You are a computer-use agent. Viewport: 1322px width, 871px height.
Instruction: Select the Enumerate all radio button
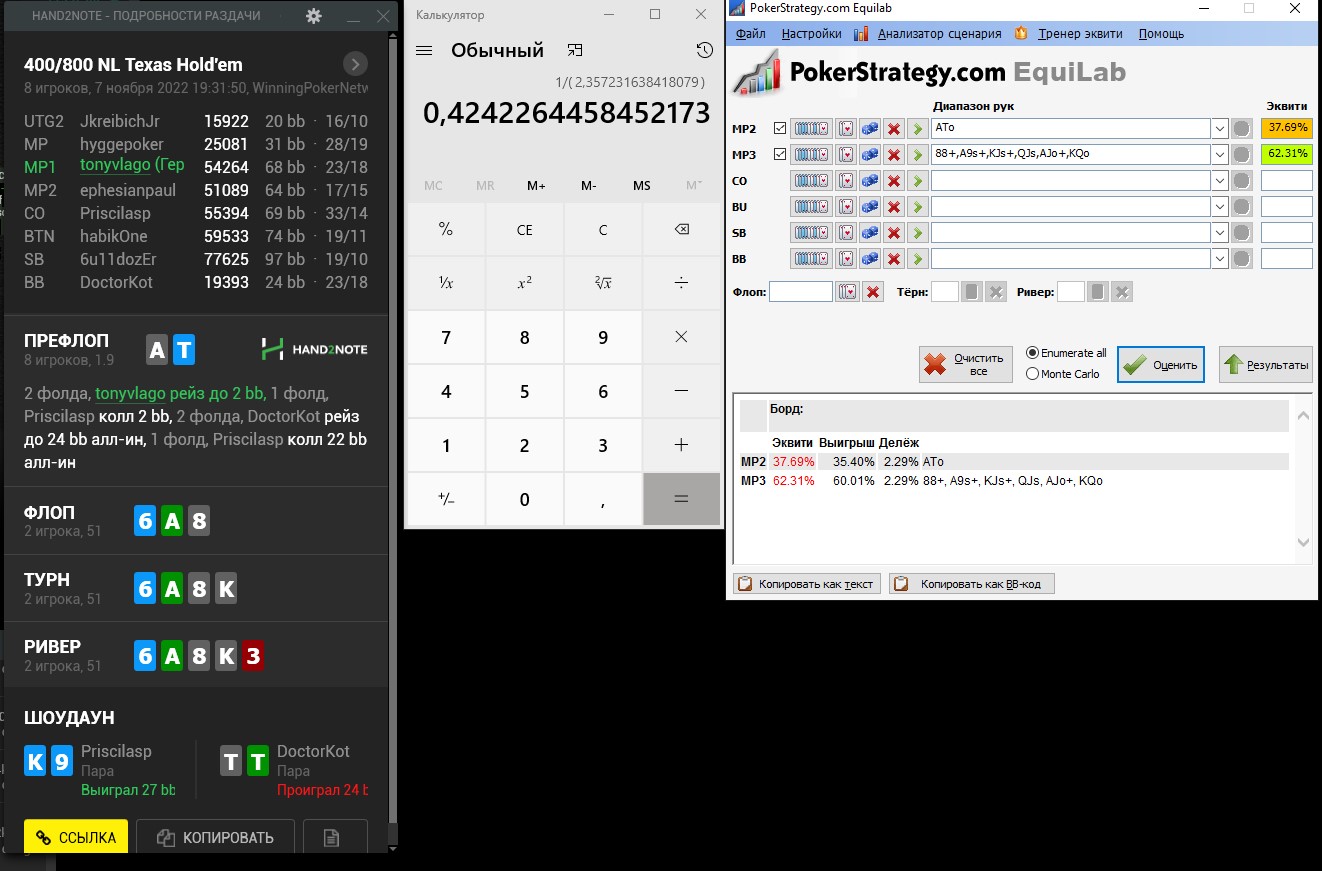point(1033,353)
